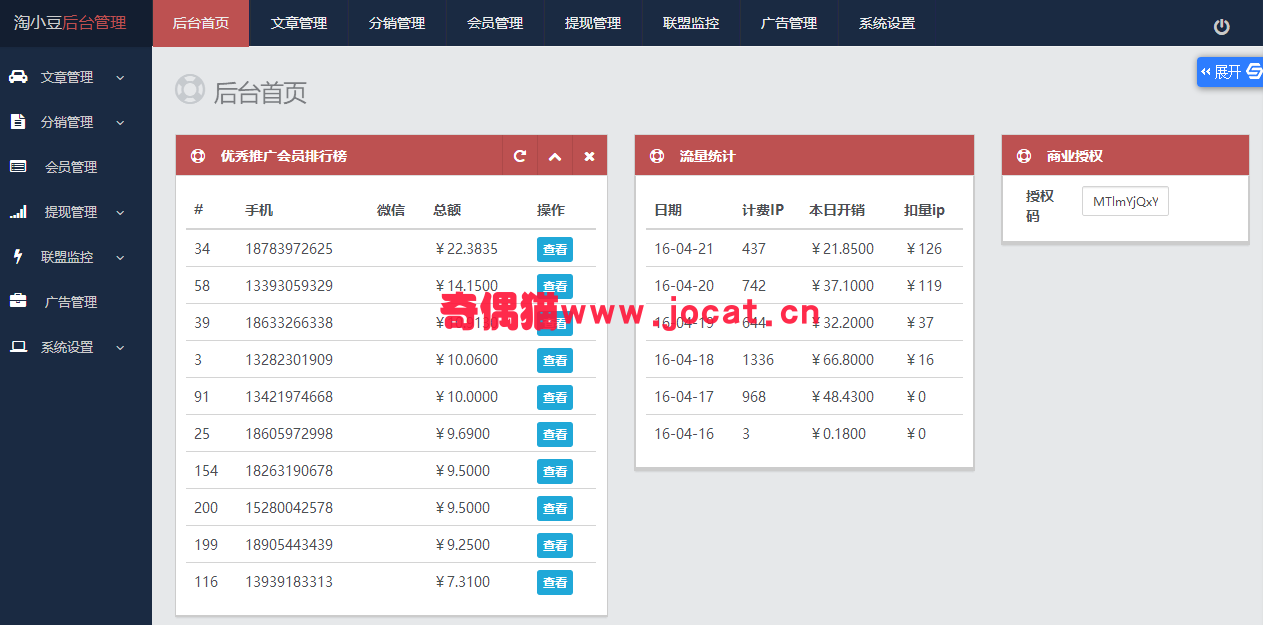The width and height of the screenshot is (1263, 625).
Task: Click the lifebuoy icon in 商业授权 header
Action: point(1024,156)
